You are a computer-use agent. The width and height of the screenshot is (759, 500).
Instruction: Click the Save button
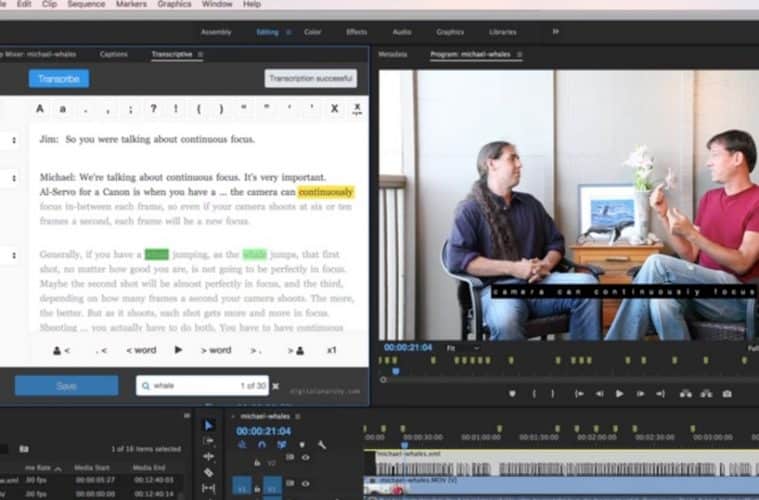coord(66,386)
